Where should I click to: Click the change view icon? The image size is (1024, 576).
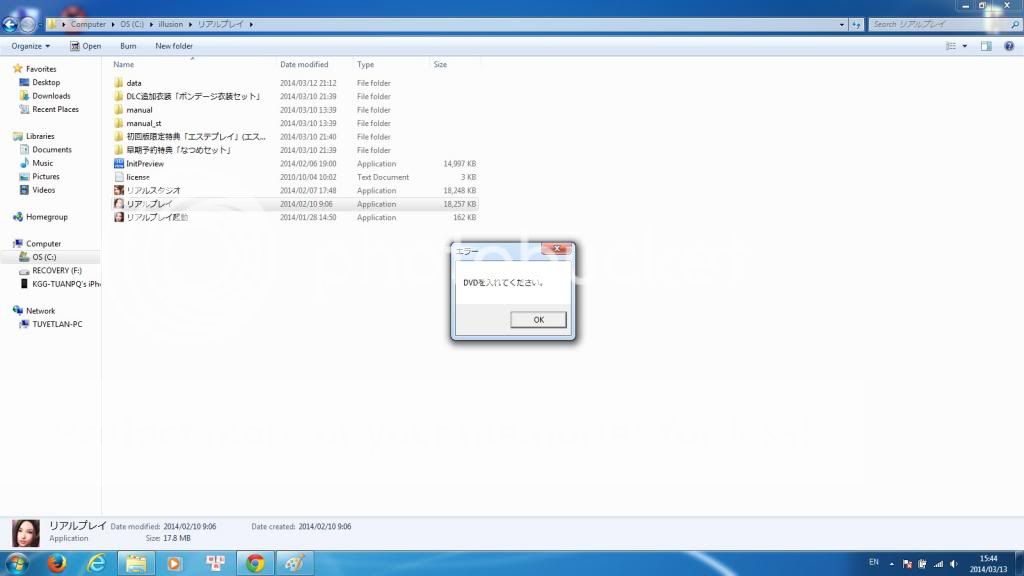click(x=951, y=46)
